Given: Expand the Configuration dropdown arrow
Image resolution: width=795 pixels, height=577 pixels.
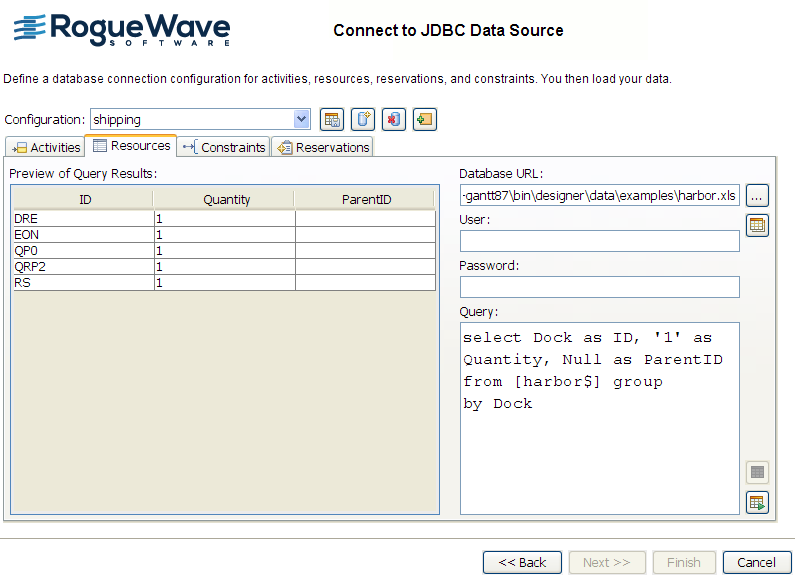Looking at the screenshot, I should 302,119.
